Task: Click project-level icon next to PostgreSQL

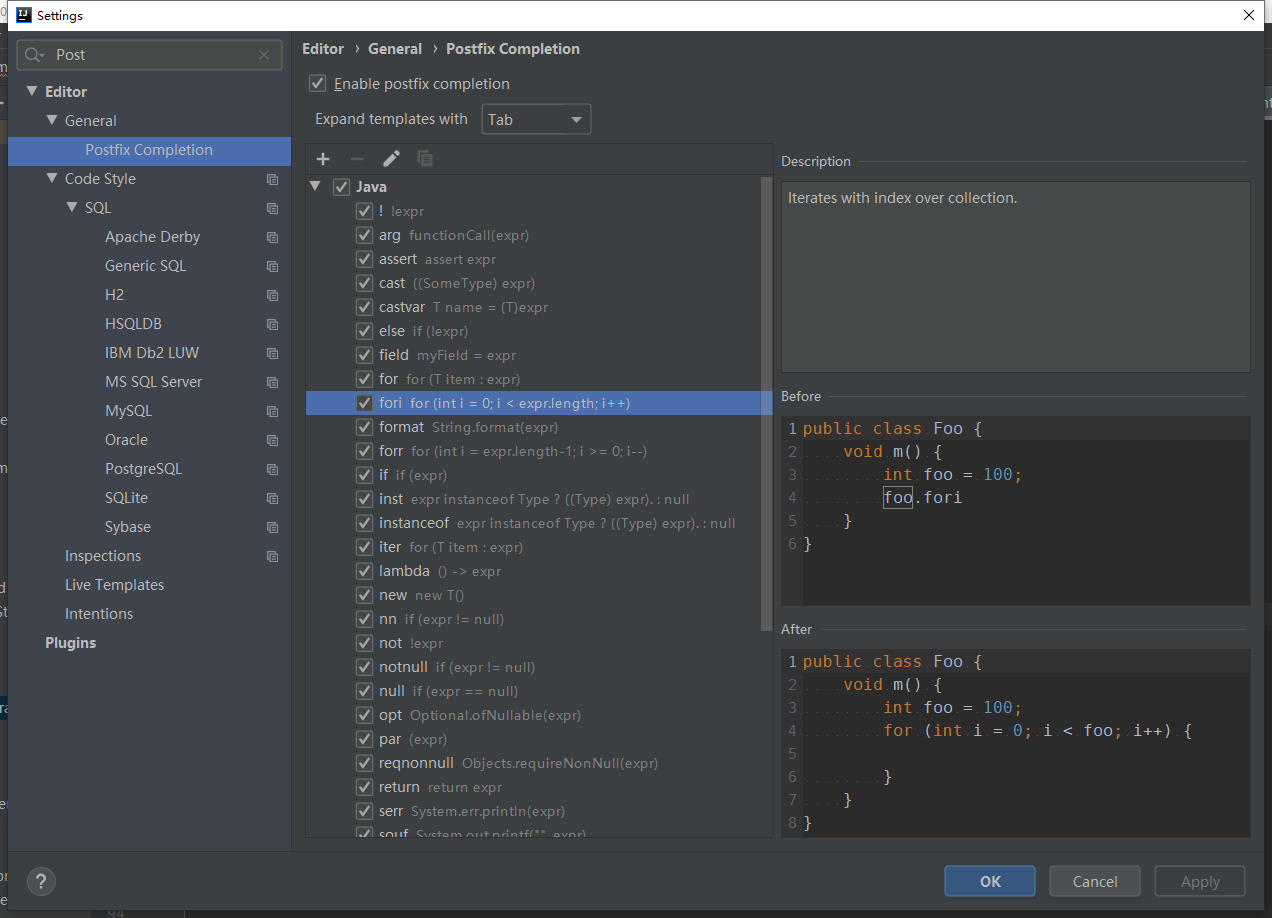Action: pyautogui.click(x=272, y=469)
